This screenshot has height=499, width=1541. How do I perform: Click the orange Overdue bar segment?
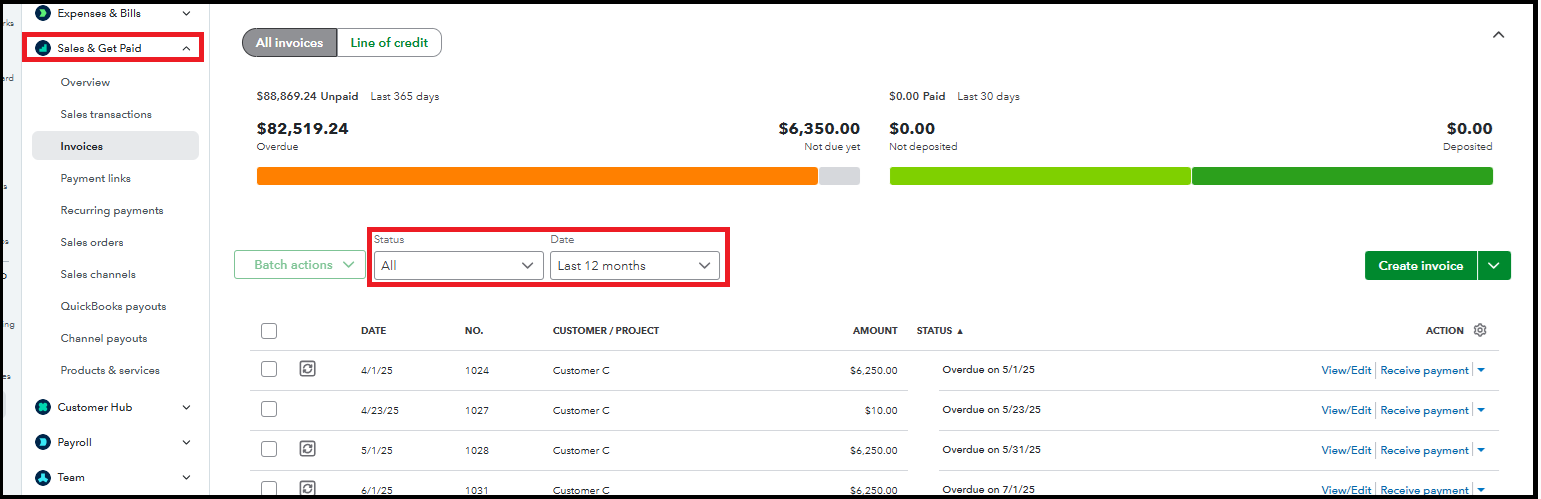click(537, 176)
